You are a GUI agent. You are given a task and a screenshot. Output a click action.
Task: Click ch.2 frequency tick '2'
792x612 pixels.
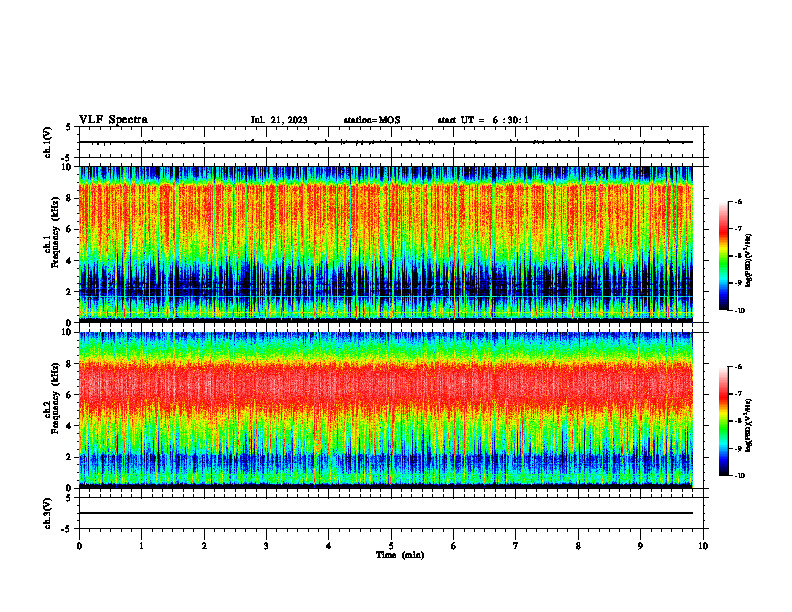click(69, 457)
